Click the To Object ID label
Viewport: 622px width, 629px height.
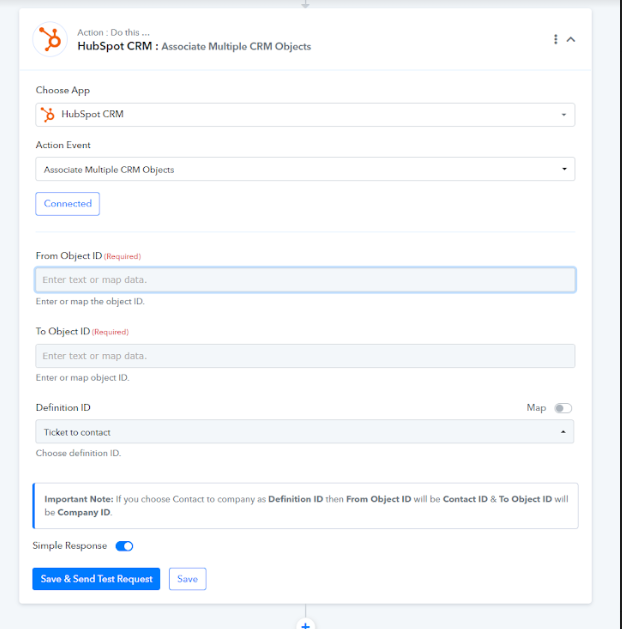point(63,331)
